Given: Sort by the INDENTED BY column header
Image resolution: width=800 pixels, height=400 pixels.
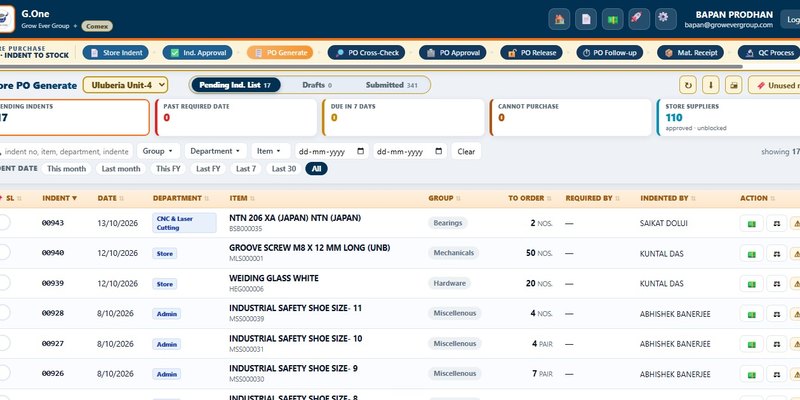Looking at the screenshot, I should [x=668, y=198].
